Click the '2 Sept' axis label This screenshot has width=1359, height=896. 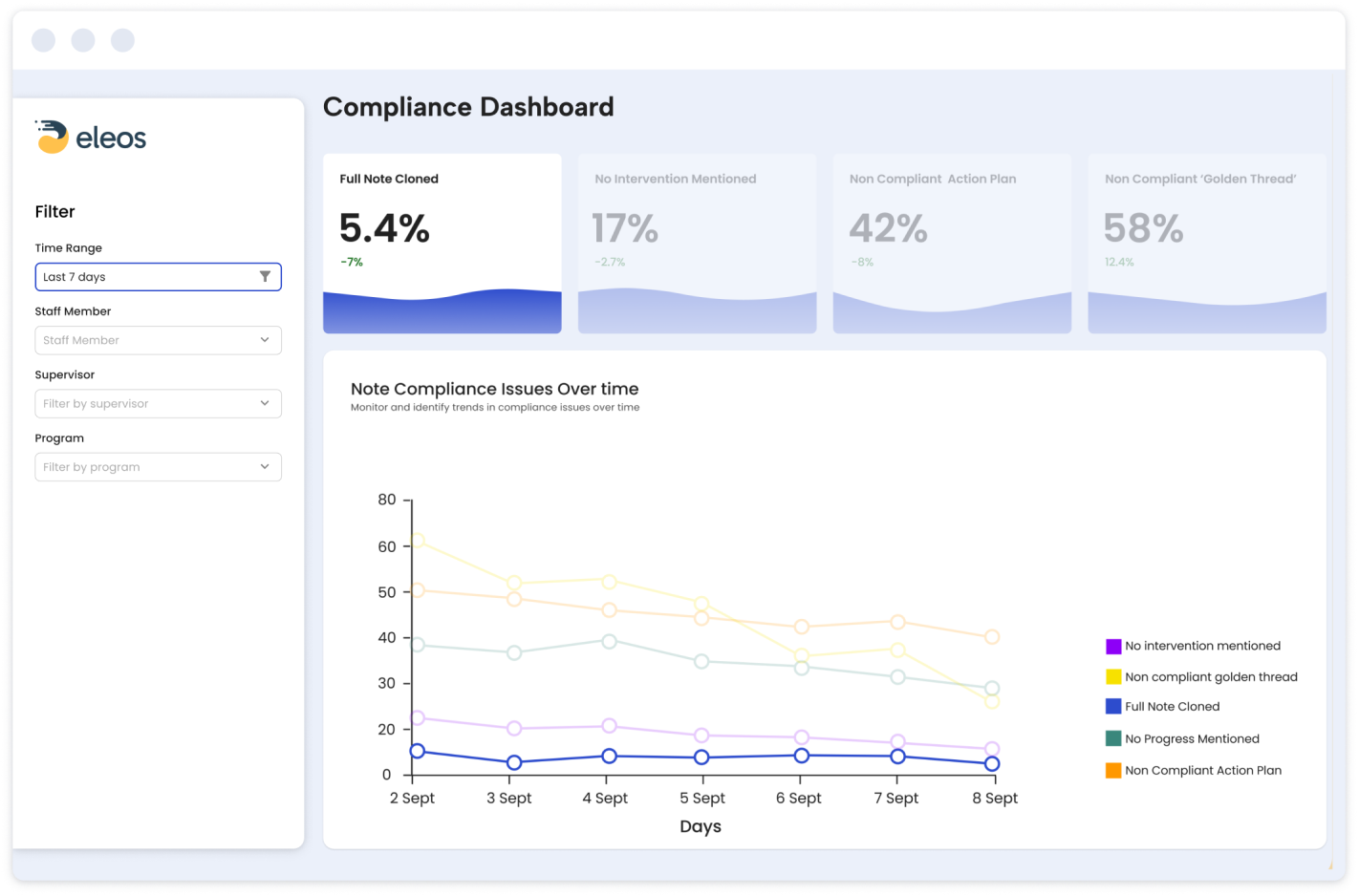pyautogui.click(x=412, y=798)
